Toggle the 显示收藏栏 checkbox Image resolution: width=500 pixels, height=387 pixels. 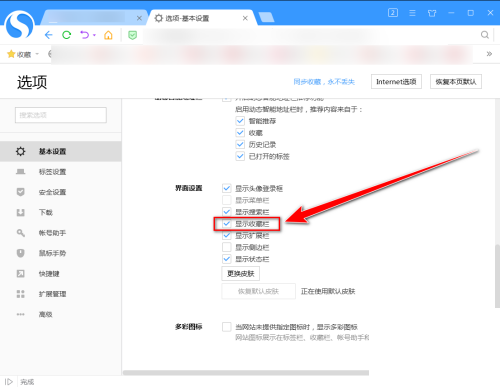[x=227, y=224]
